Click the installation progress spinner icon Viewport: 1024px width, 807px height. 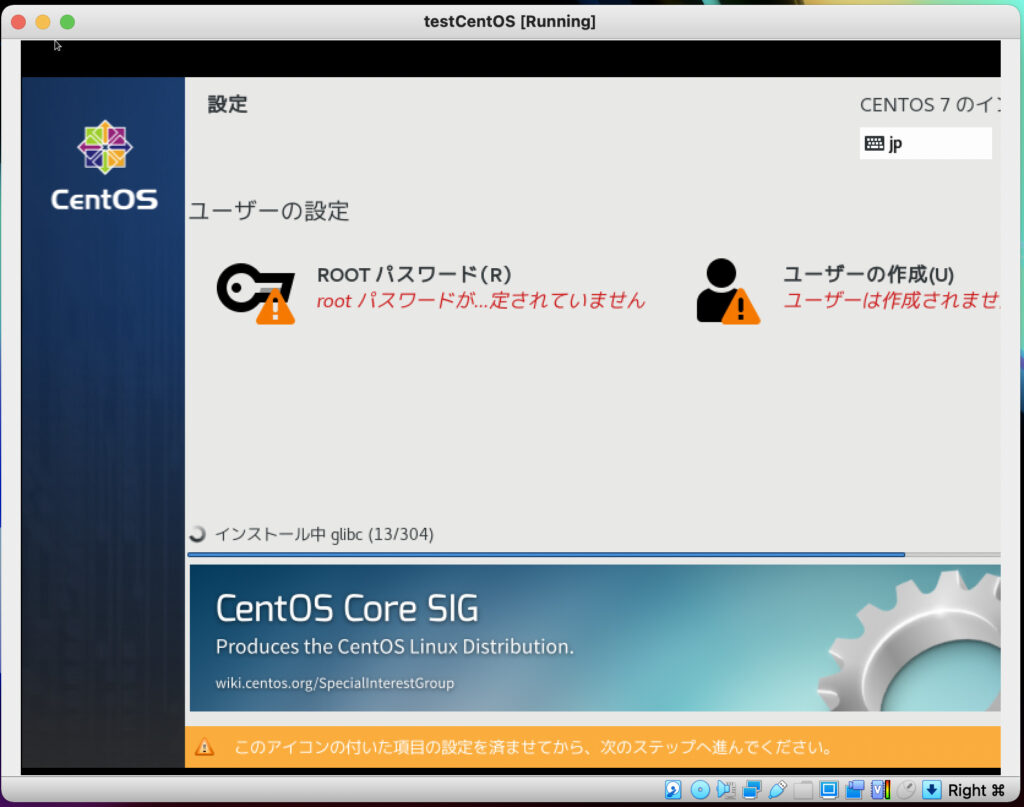(x=197, y=534)
